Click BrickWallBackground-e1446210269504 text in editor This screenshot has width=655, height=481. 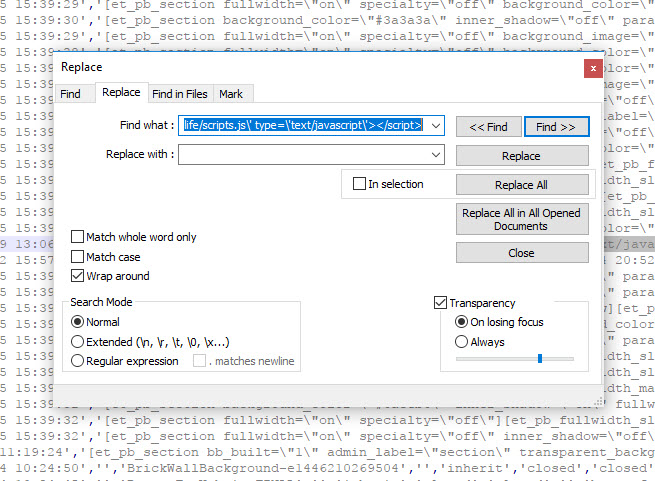[x=263, y=468]
